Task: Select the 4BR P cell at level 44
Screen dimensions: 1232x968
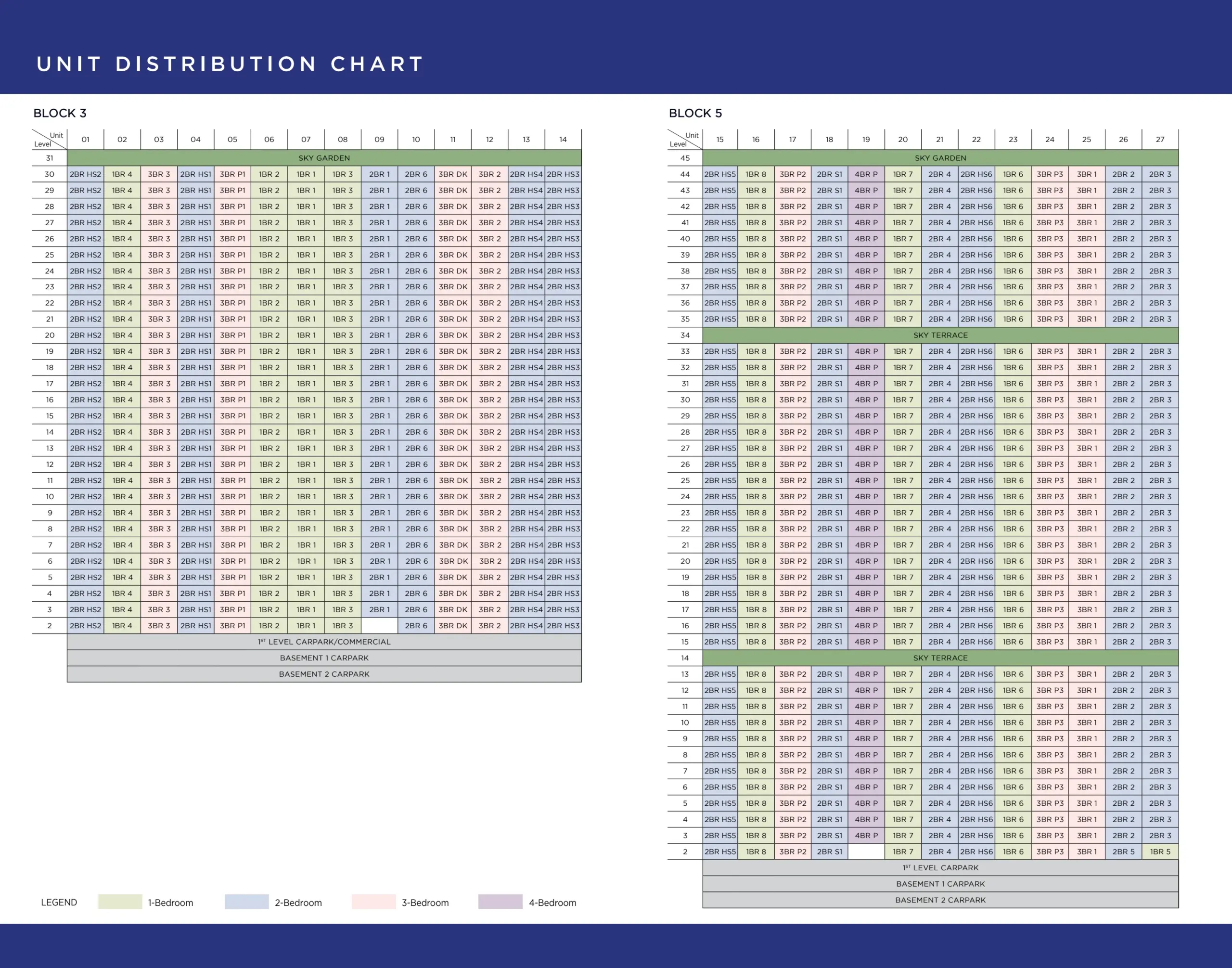Action: click(866, 175)
